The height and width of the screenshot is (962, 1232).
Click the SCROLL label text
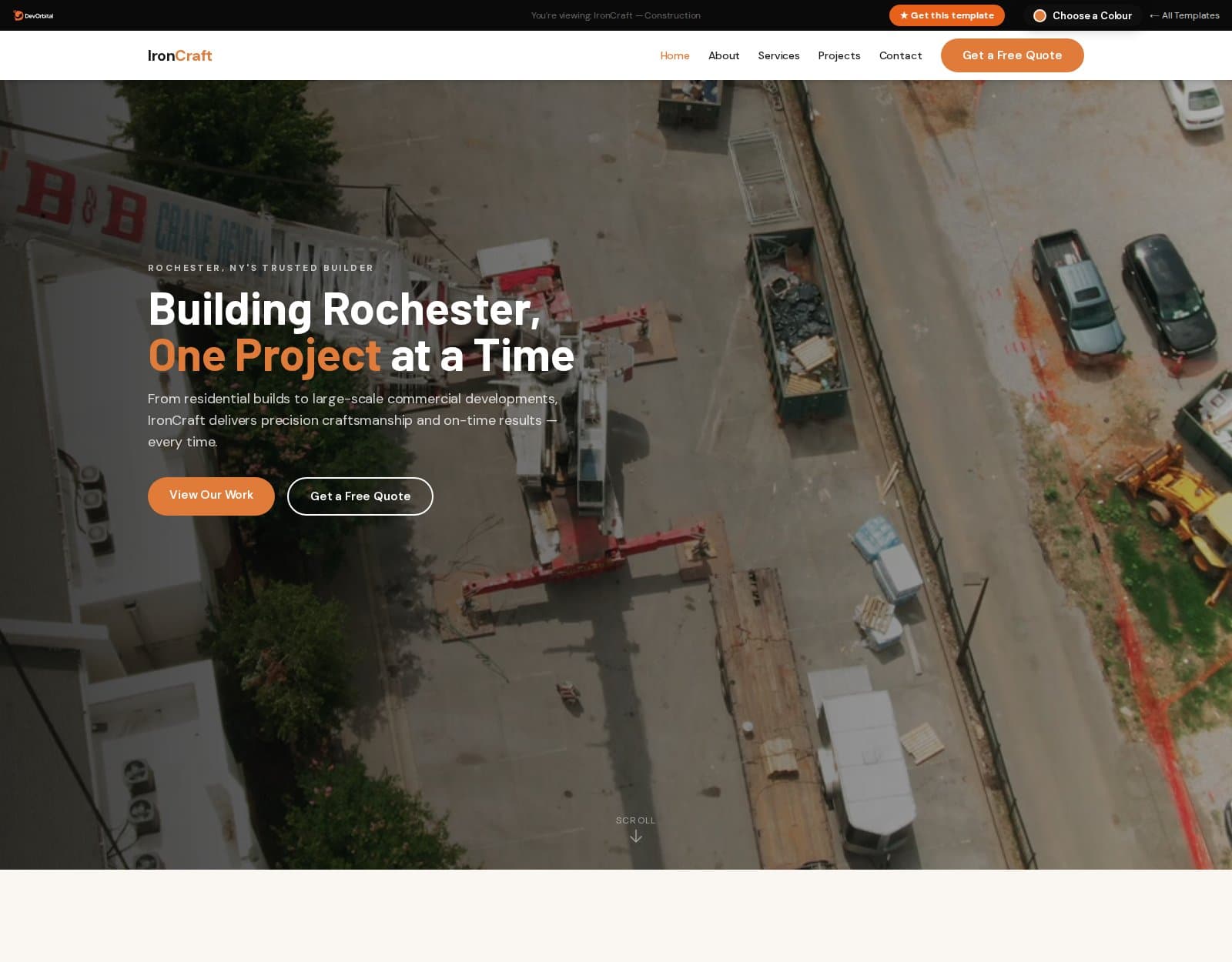click(636, 820)
